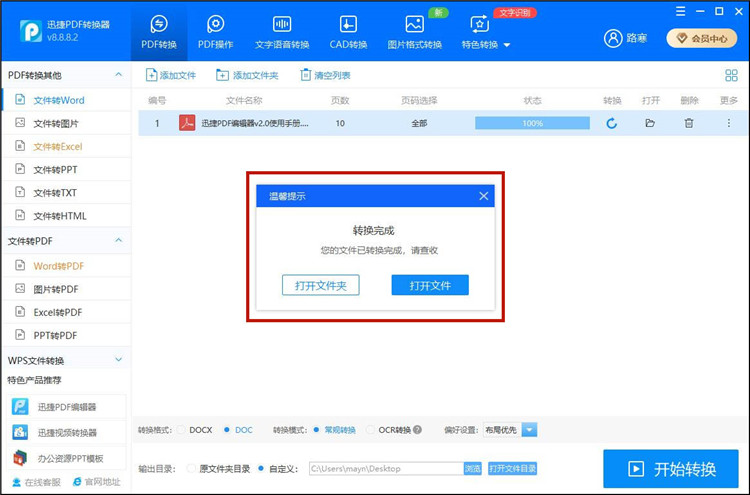Open the PDF转换 tab
The height and width of the screenshot is (495, 750).
tap(159, 32)
